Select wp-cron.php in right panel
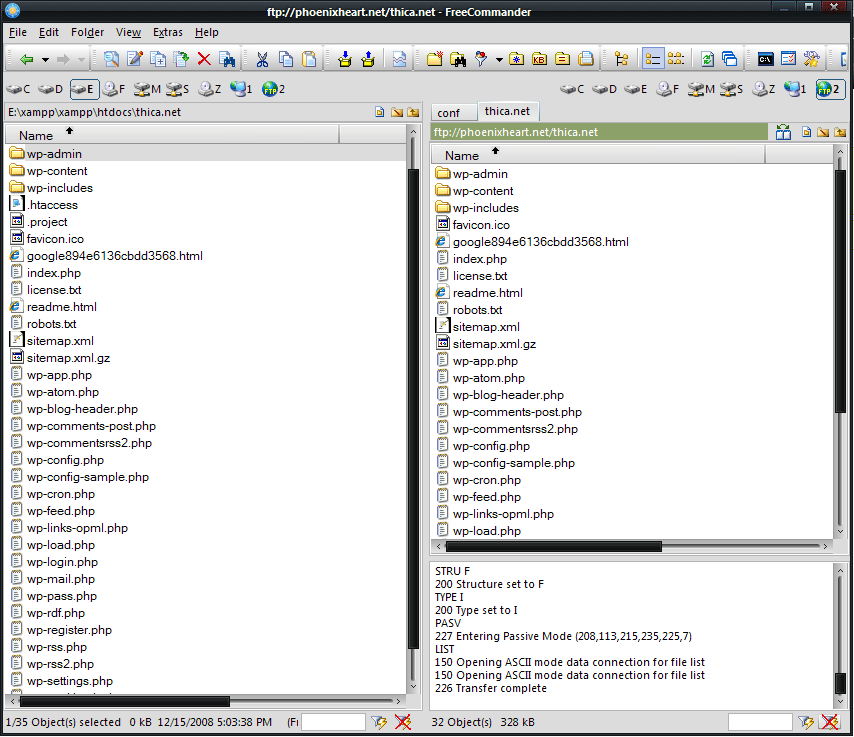Image resolution: width=854 pixels, height=737 pixels. click(486, 480)
